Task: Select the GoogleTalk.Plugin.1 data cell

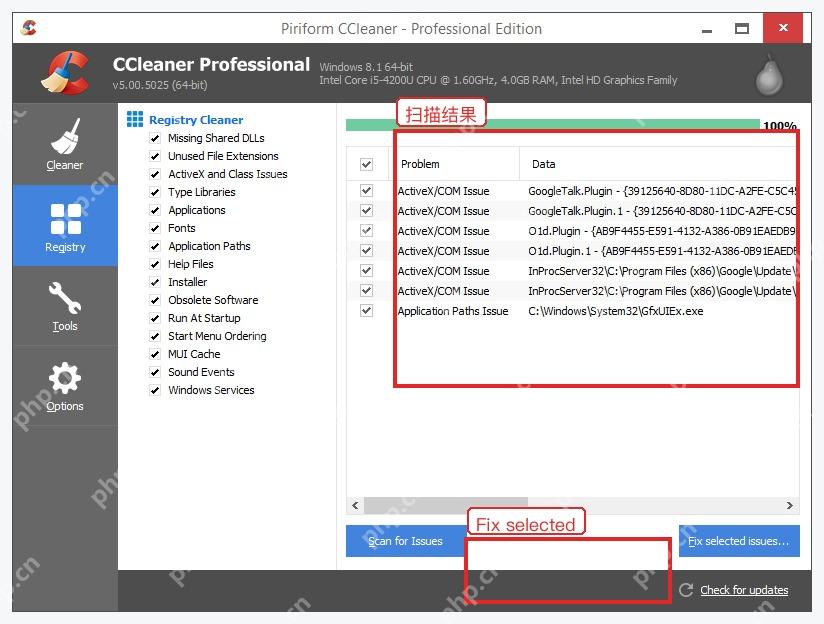Action: (663, 211)
